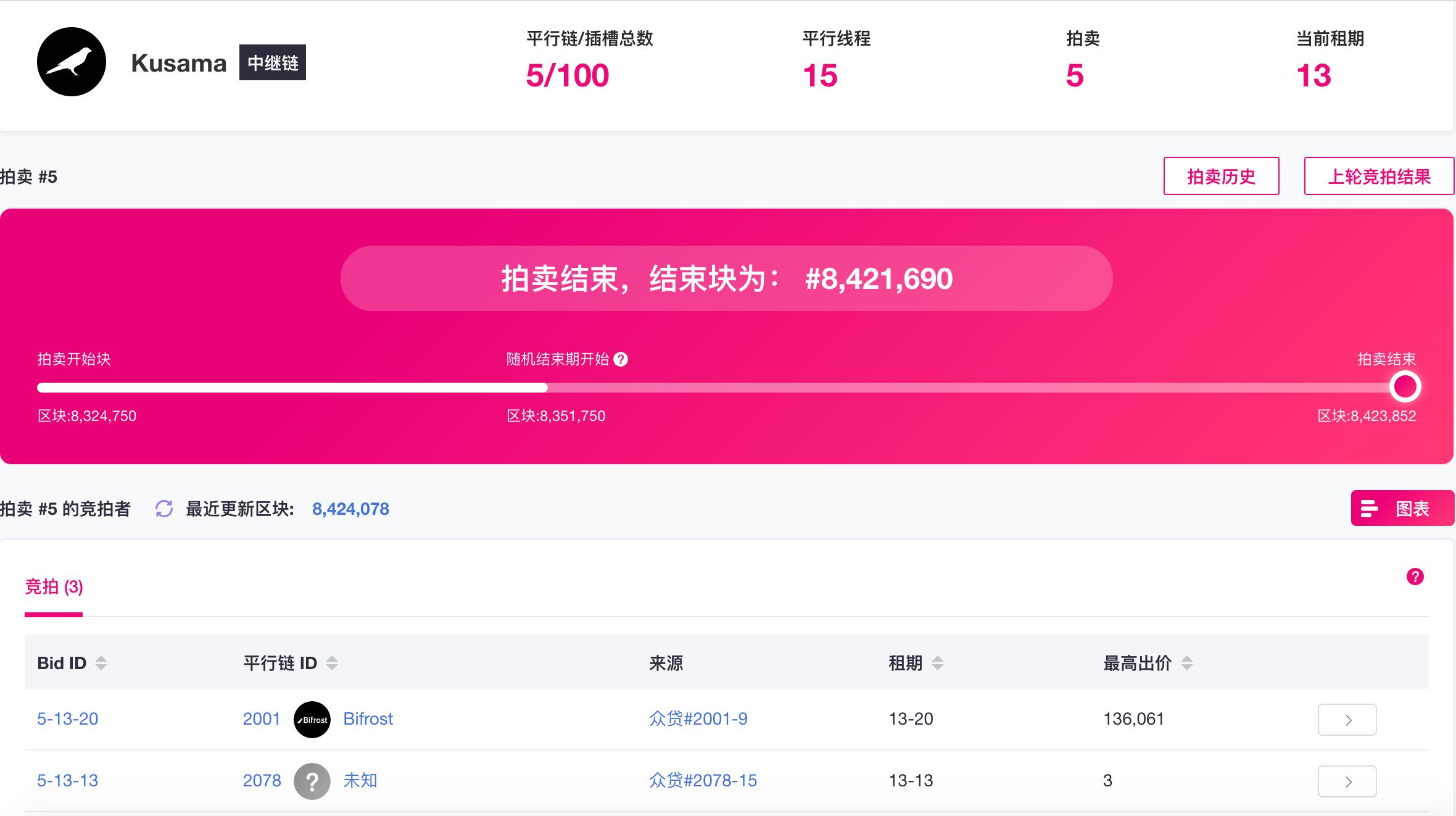The height and width of the screenshot is (816, 1456).
Task: Click the Kusama bird logo
Action: (73, 62)
